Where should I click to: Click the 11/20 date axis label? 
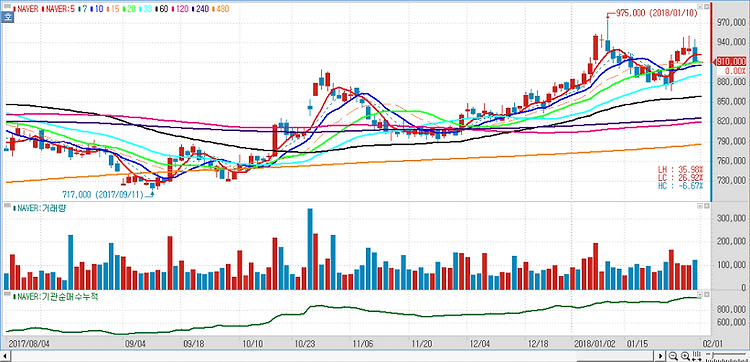[x=422, y=344]
